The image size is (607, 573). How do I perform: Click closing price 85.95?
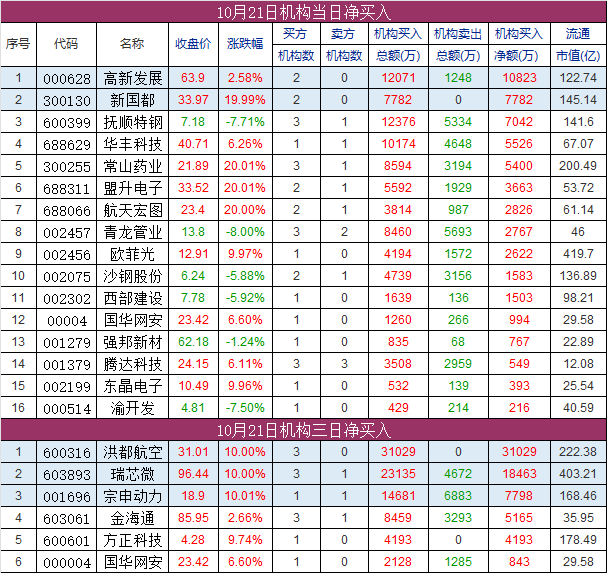(193, 518)
